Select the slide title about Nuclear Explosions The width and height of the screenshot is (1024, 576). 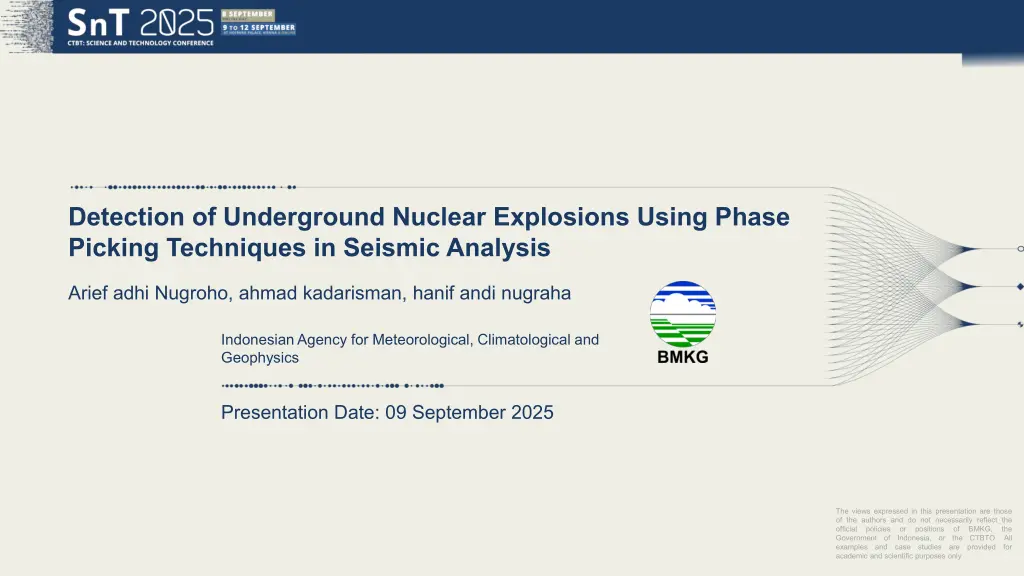pos(428,231)
